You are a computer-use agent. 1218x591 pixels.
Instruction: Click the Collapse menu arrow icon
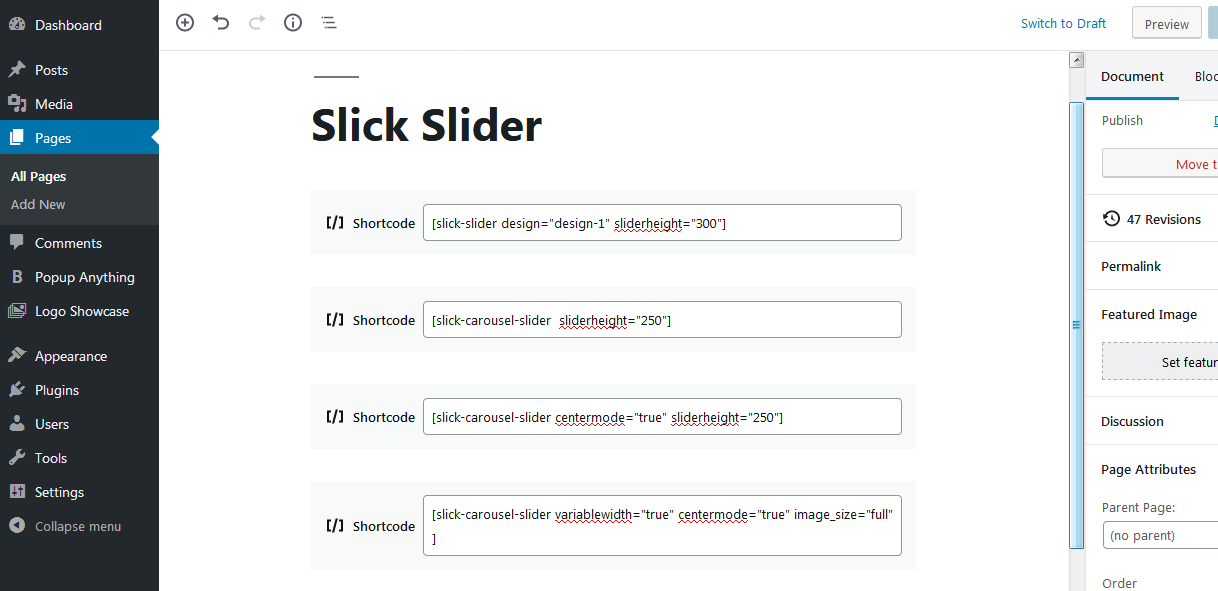tap(17, 526)
